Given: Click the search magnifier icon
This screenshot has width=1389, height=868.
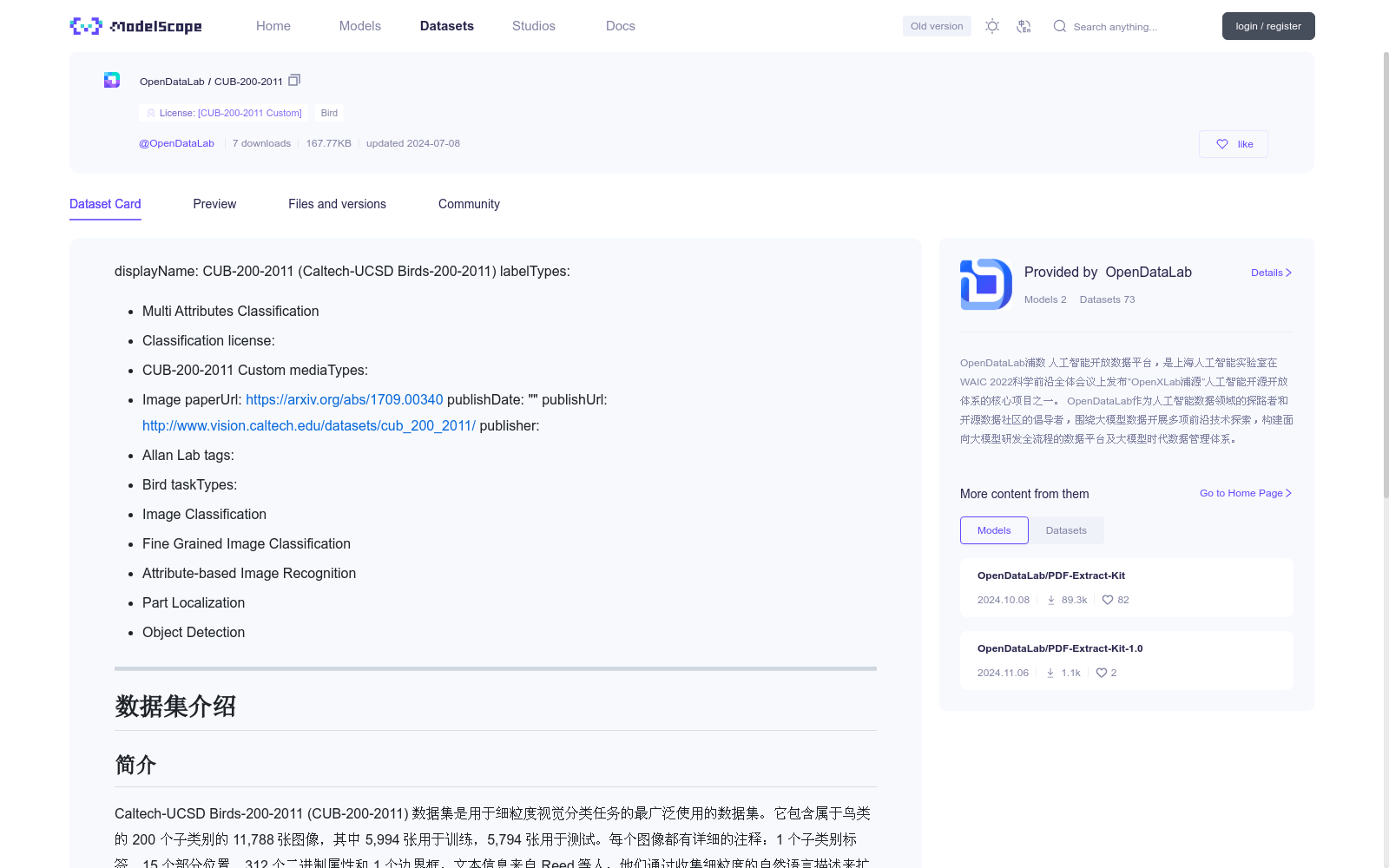Looking at the screenshot, I should coord(1059,26).
